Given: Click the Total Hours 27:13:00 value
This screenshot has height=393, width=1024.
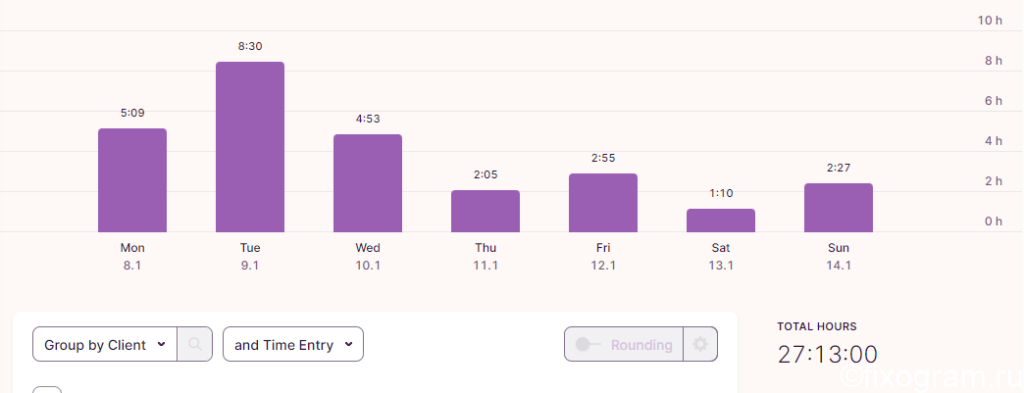Looking at the screenshot, I should click(827, 354).
